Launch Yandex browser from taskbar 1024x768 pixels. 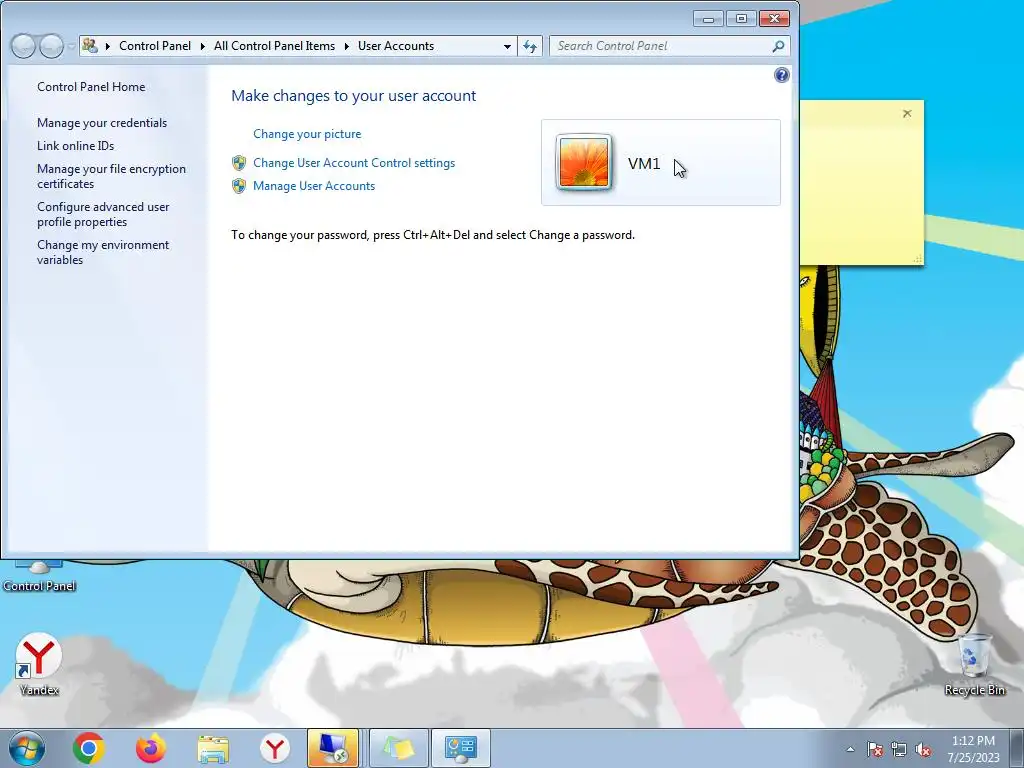point(275,748)
